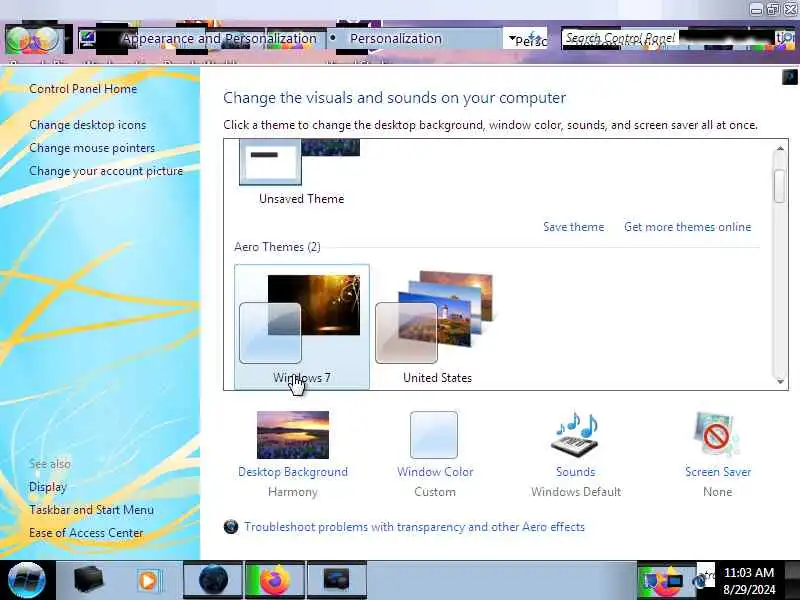This screenshot has height=600, width=800.
Task: Click the back and forward navigation buttons
Action: (x=33, y=39)
